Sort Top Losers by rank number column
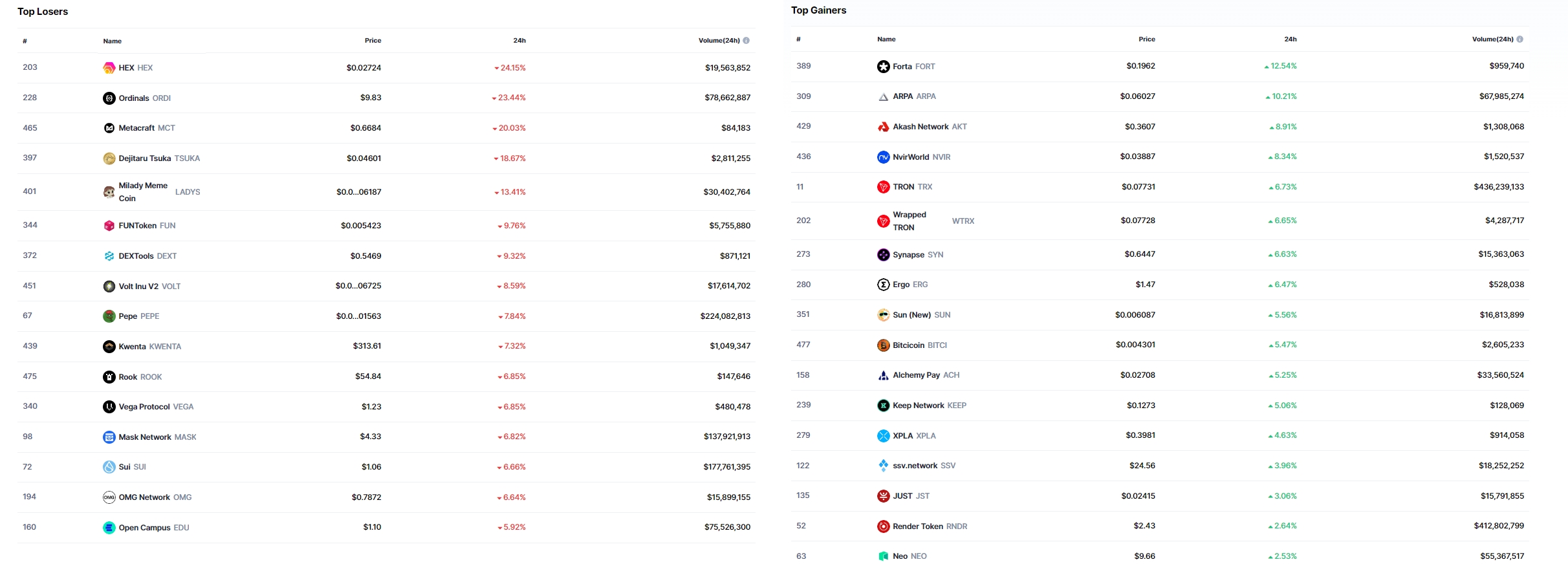This screenshot has height=564, width=1568. [x=25, y=41]
